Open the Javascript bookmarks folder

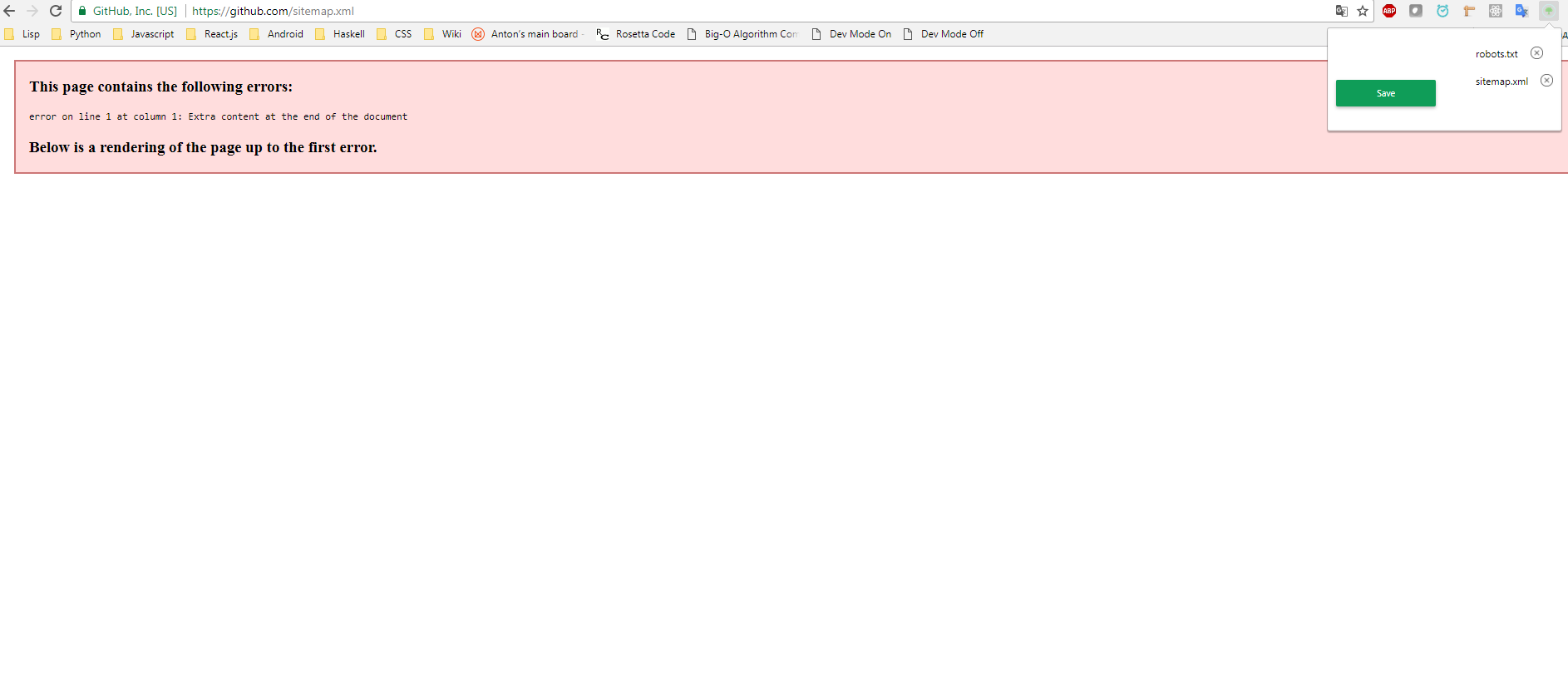tap(144, 34)
